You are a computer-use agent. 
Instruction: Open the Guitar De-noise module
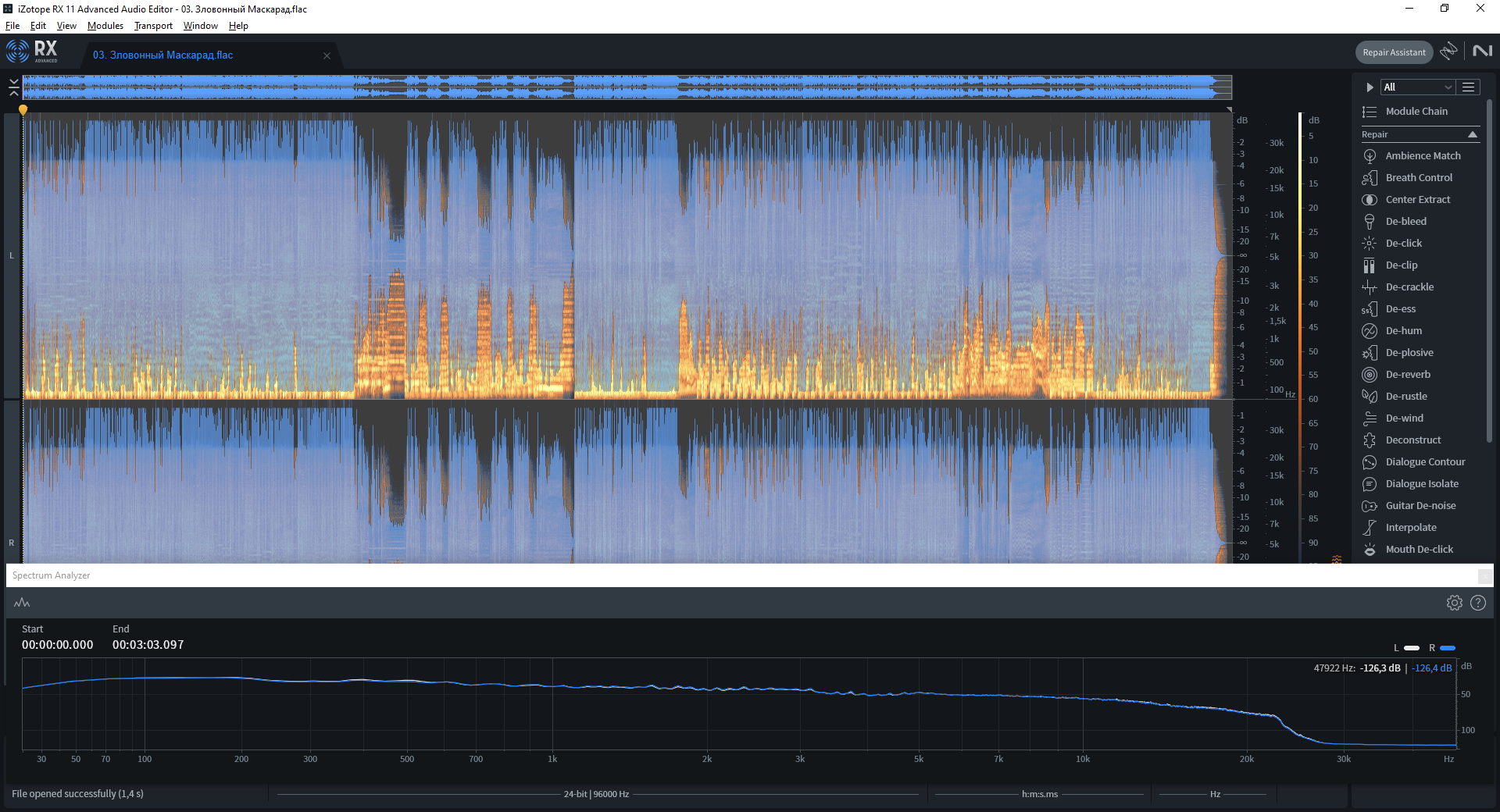[x=1420, y=506]
